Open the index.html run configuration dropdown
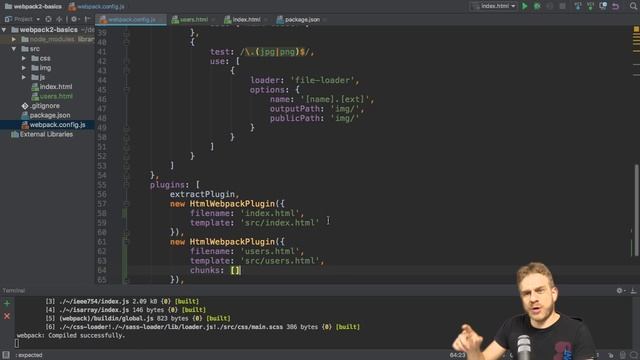The width and height of the screenshot is (640, 360). 493,6
